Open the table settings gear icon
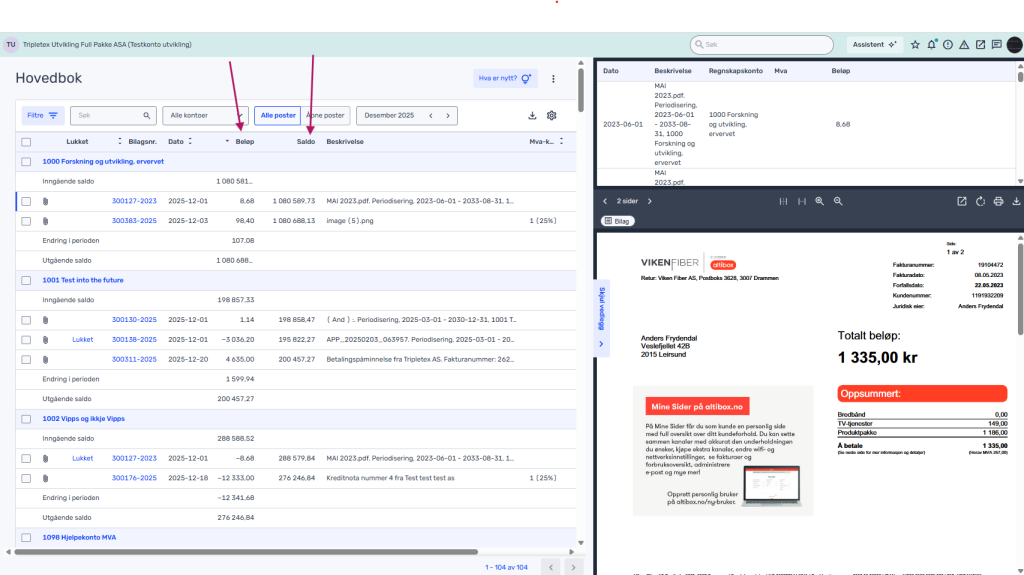This screenshot has width=1024, height=575. [x=551, y=116]
